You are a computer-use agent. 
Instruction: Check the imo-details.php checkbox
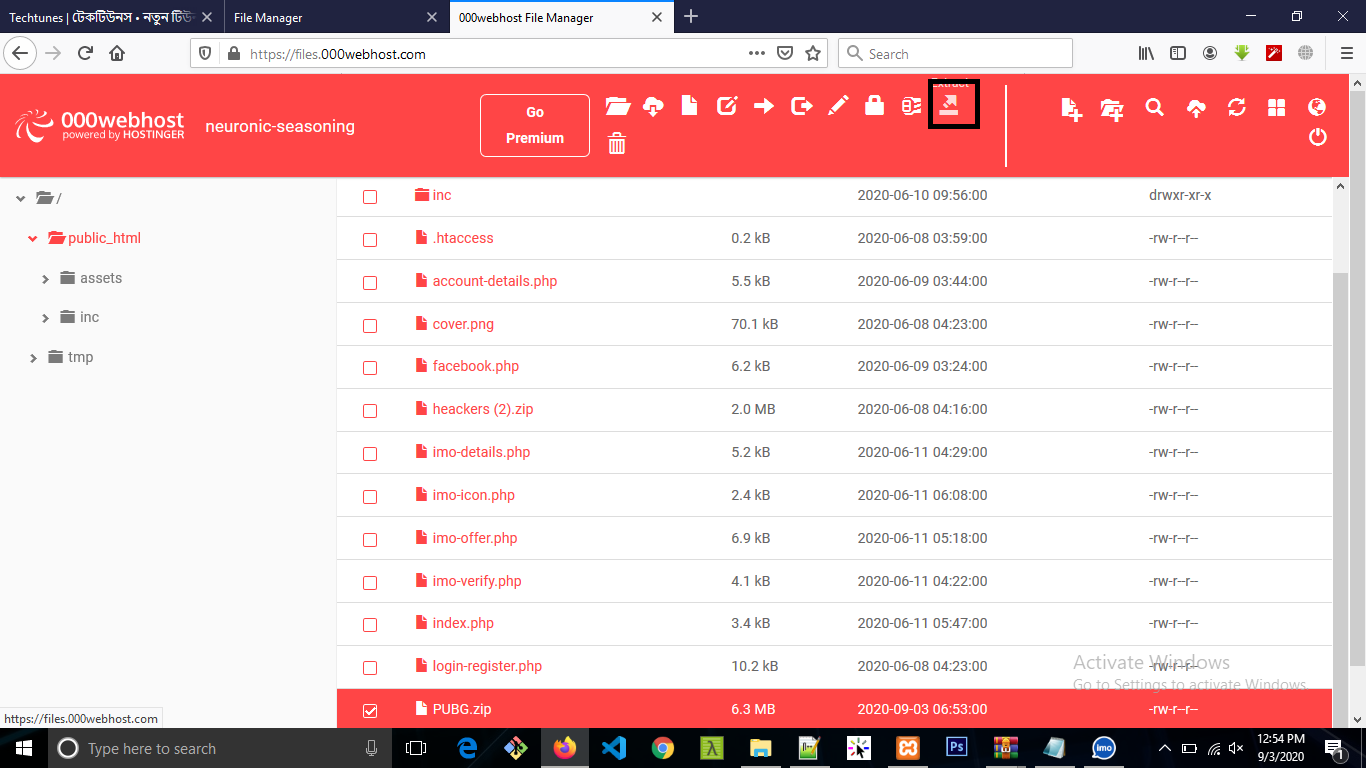370,454
